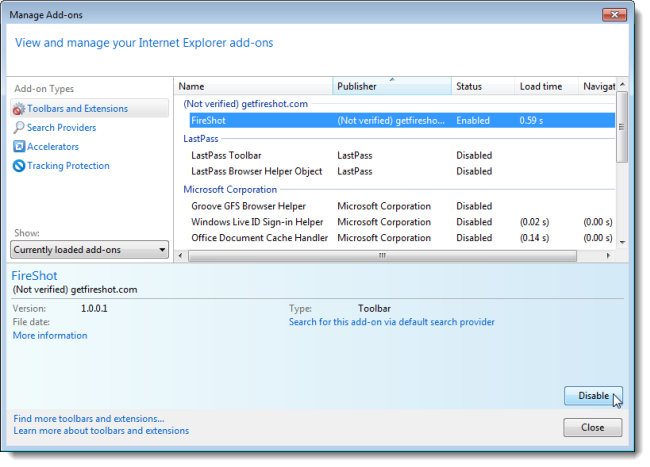Click the Search Providers magnifier icon
This screenshot has width=650, height=467.
[x=19, y=128]
